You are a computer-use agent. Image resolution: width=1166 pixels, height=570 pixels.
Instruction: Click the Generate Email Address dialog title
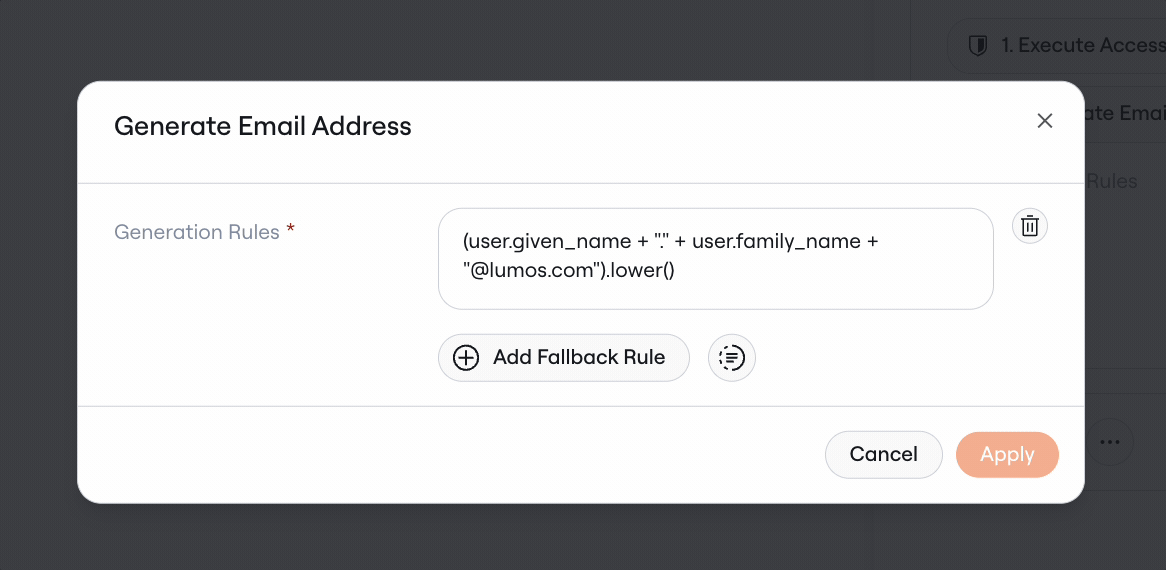click(x=262, y=126)
